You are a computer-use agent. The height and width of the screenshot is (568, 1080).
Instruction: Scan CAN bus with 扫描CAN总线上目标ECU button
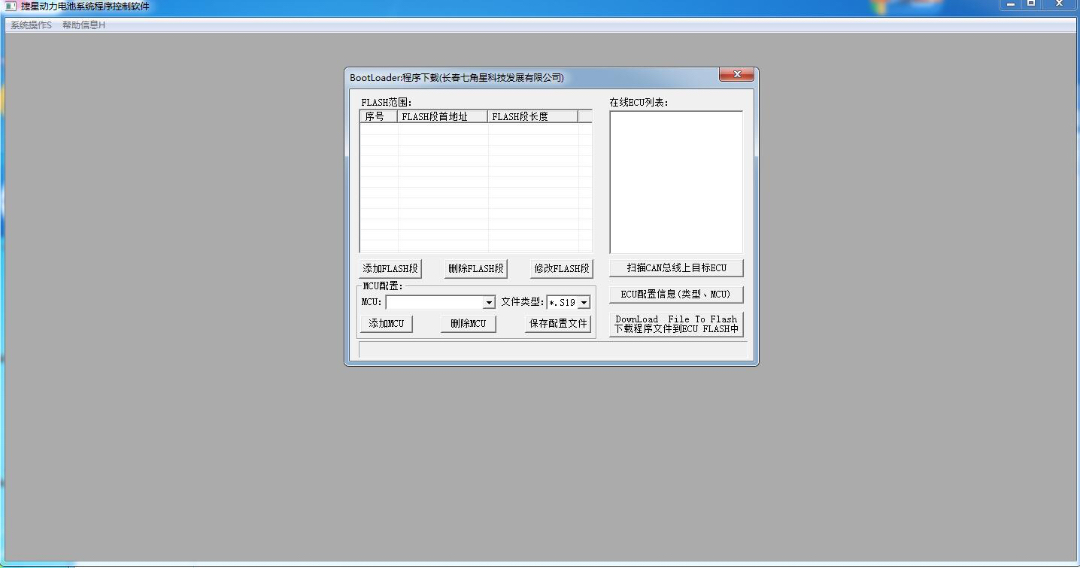tap(676, 268)
